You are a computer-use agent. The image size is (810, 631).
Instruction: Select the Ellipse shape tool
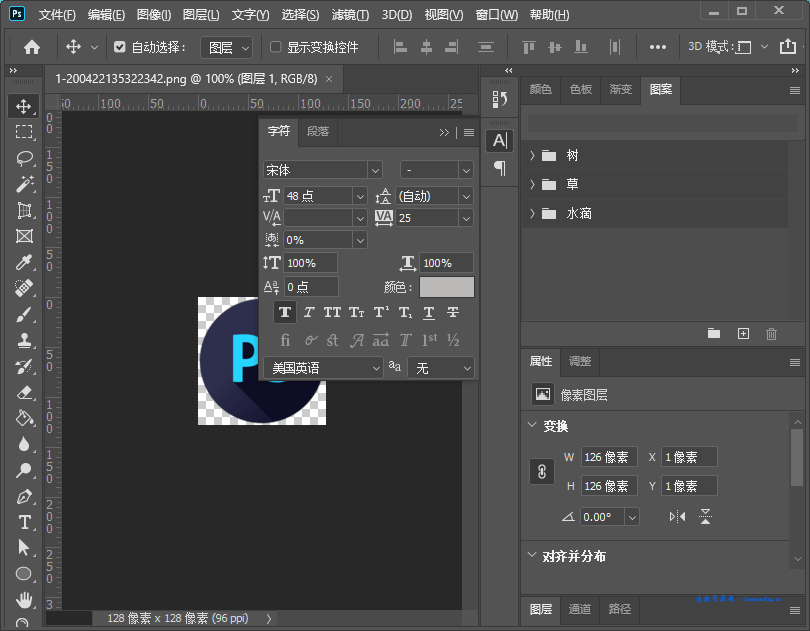pos(23,574)
